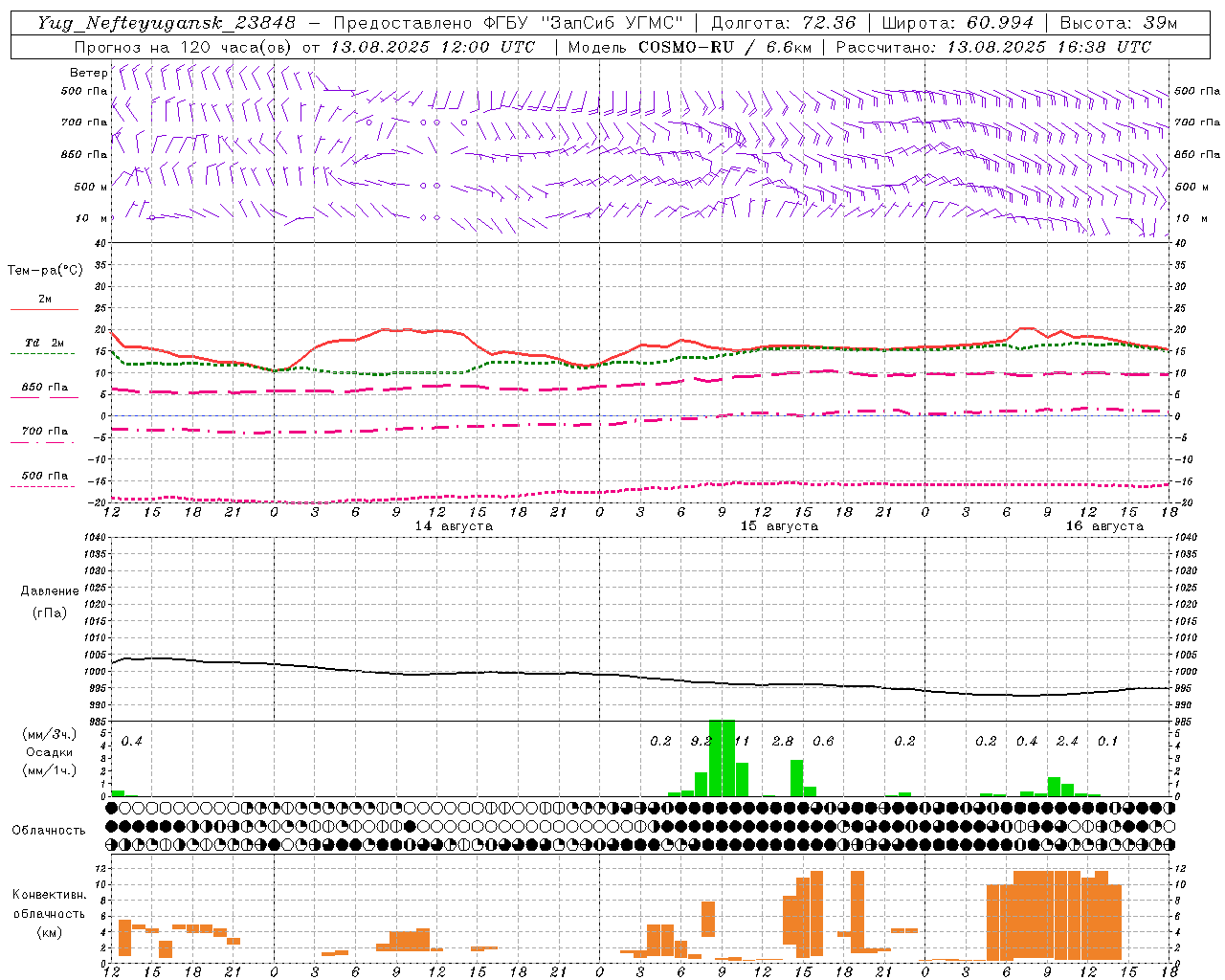
Task: Click the Рассчитано: 13.08.2025 16:38 UTC text
Action: click(993, 47)
